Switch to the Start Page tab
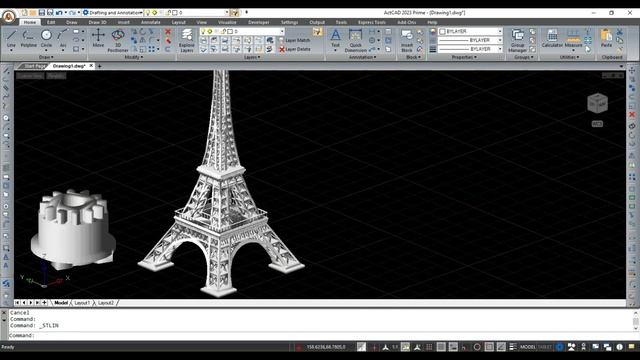Screen dimensions: 640x360 point(34,66)
